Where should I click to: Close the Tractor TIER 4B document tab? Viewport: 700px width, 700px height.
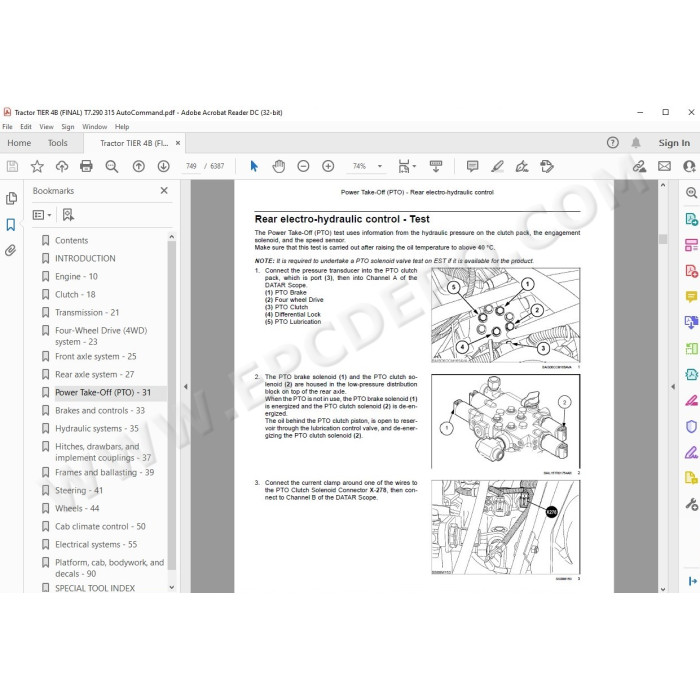(178, 143)
